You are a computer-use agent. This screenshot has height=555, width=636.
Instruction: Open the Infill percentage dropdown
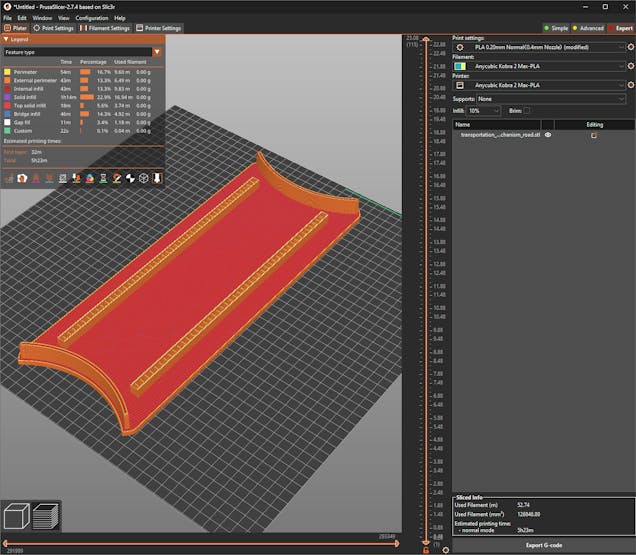tap(483, 111)
